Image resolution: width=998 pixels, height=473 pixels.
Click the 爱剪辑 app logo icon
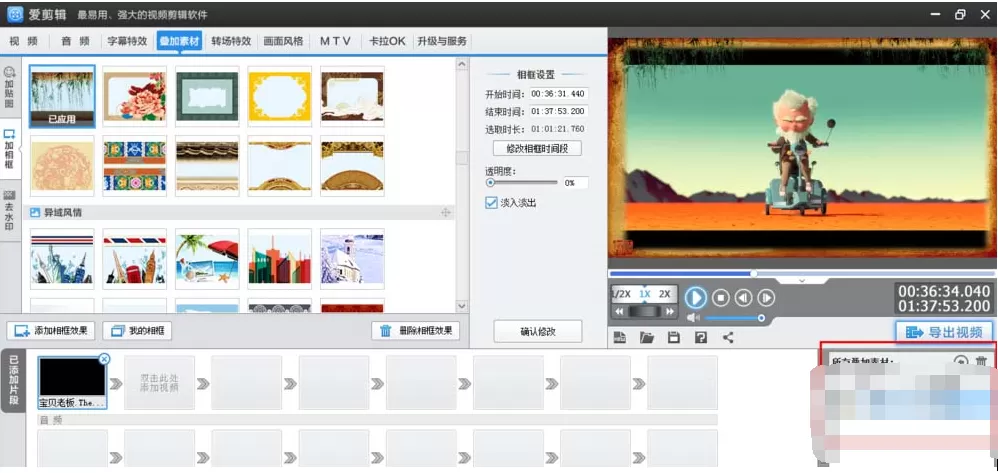click(x=14, y=13)
